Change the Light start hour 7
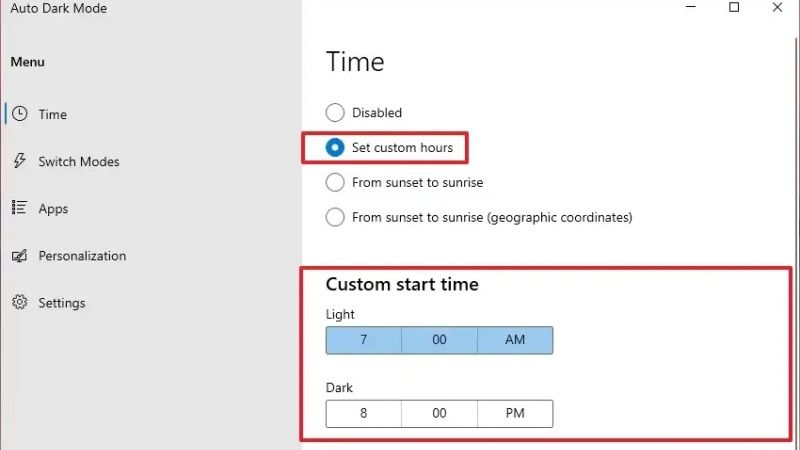The width and height of the screenshot is (800, 450). pos(364,340)
